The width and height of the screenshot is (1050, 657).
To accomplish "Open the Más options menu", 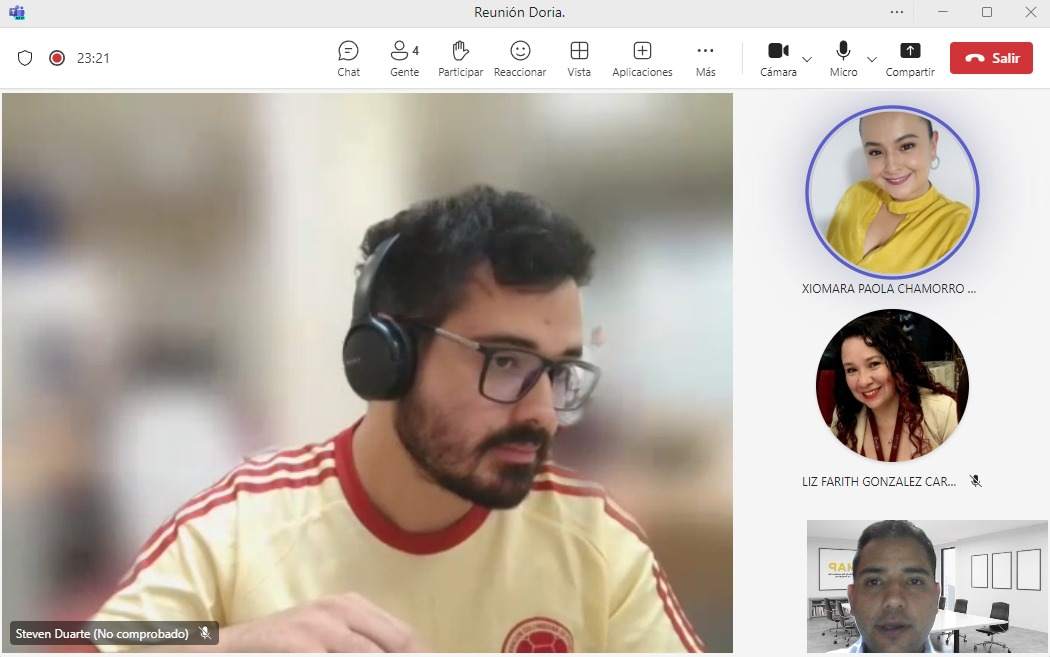I will click(705, 58).
